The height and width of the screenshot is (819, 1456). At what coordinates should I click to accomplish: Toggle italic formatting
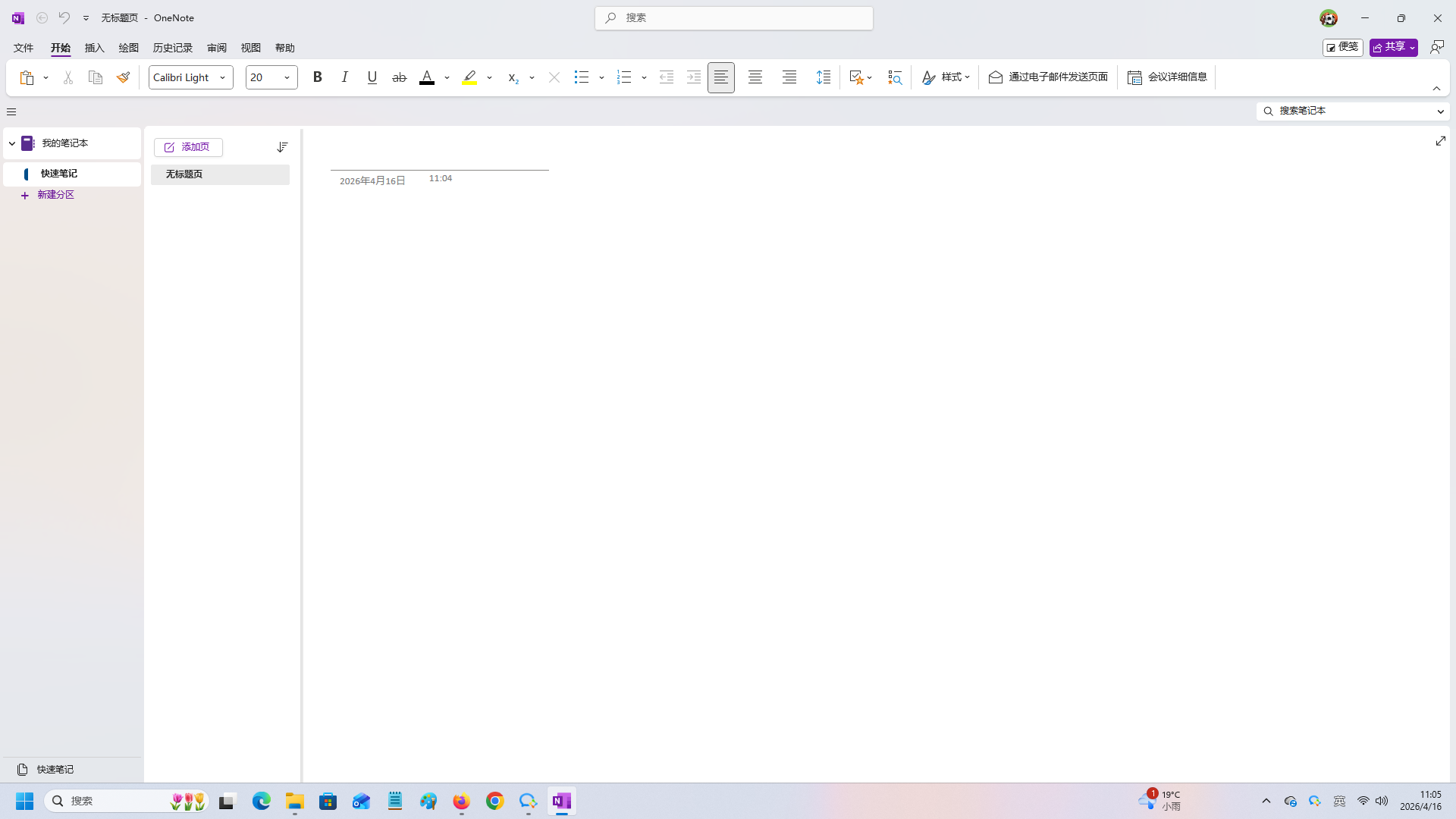point(345,77)
